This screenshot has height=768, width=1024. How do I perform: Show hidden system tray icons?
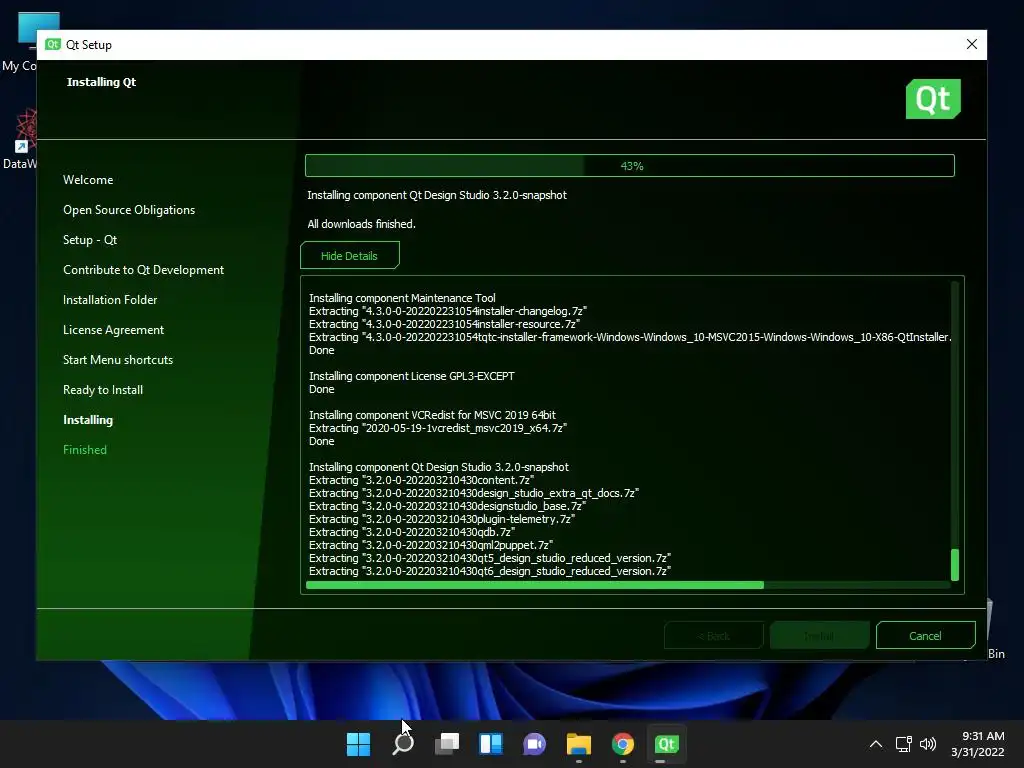(876, 744)
